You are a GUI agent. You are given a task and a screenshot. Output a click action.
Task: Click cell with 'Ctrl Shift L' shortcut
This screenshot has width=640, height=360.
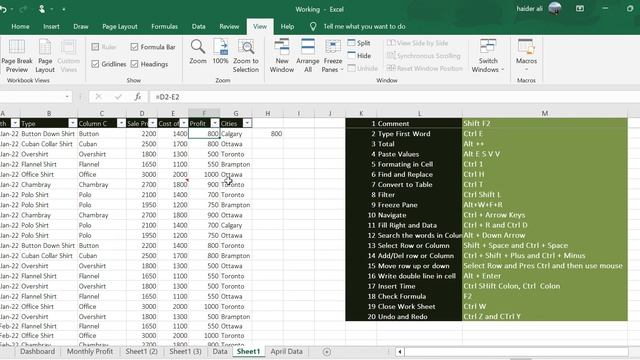pyautogui.click(x=544, y=195)
